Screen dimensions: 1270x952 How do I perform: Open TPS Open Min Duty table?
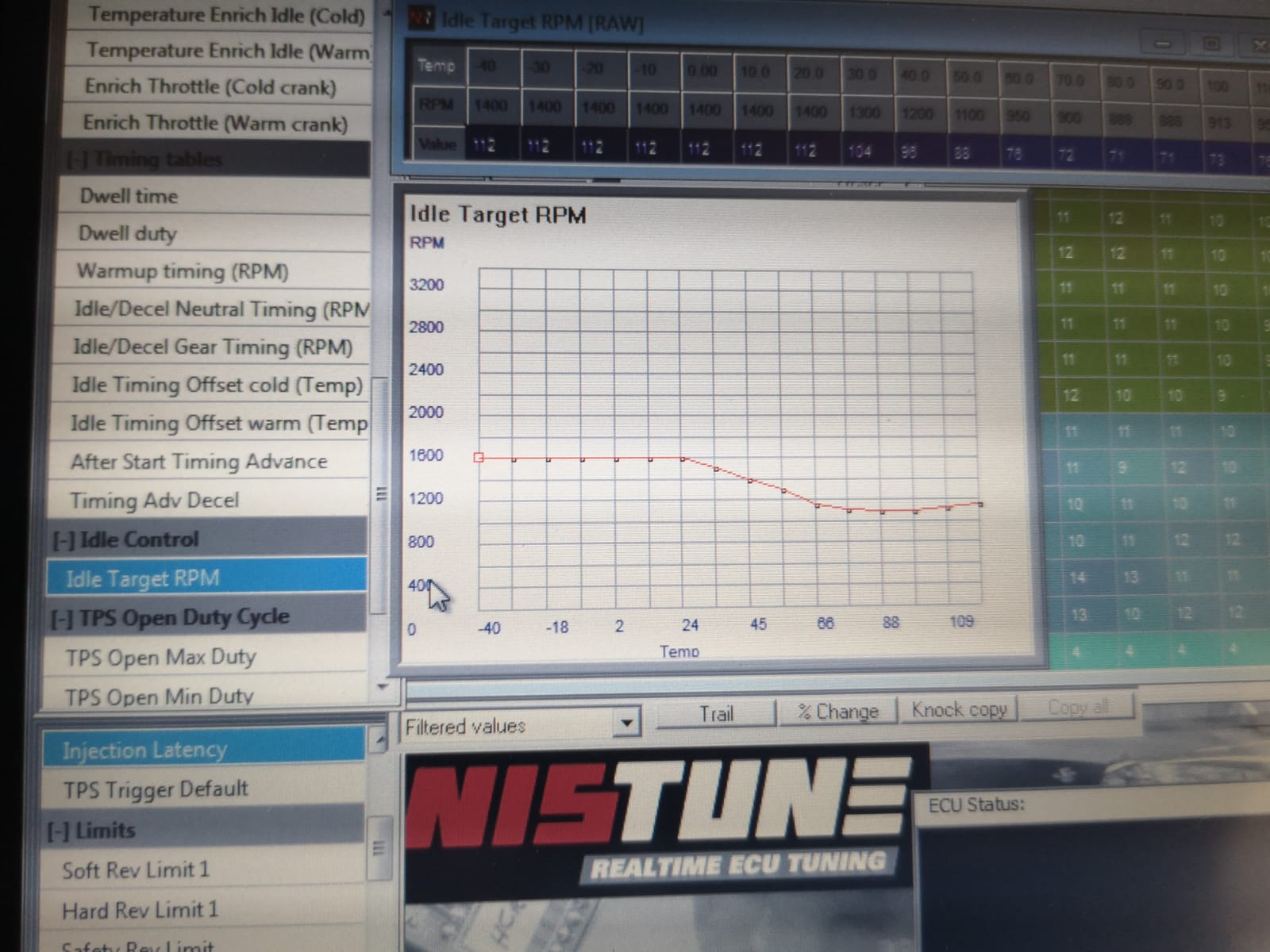(x=205, y=697)
